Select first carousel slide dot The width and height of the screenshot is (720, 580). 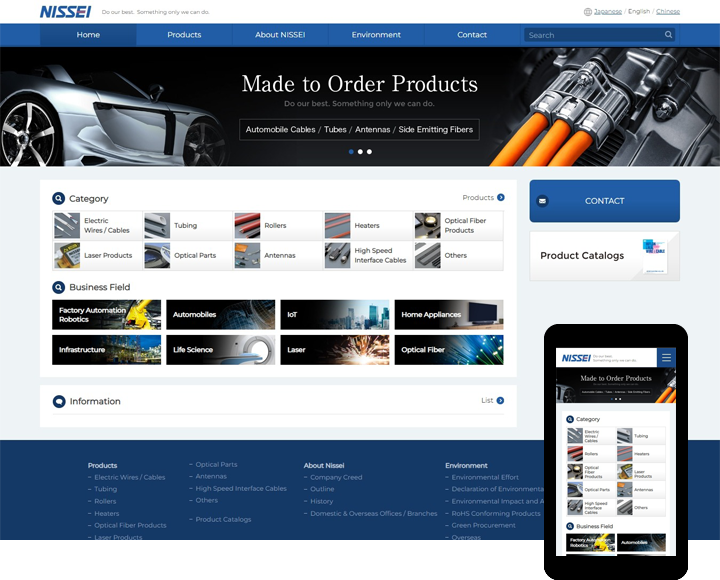[x=351, y=152]
